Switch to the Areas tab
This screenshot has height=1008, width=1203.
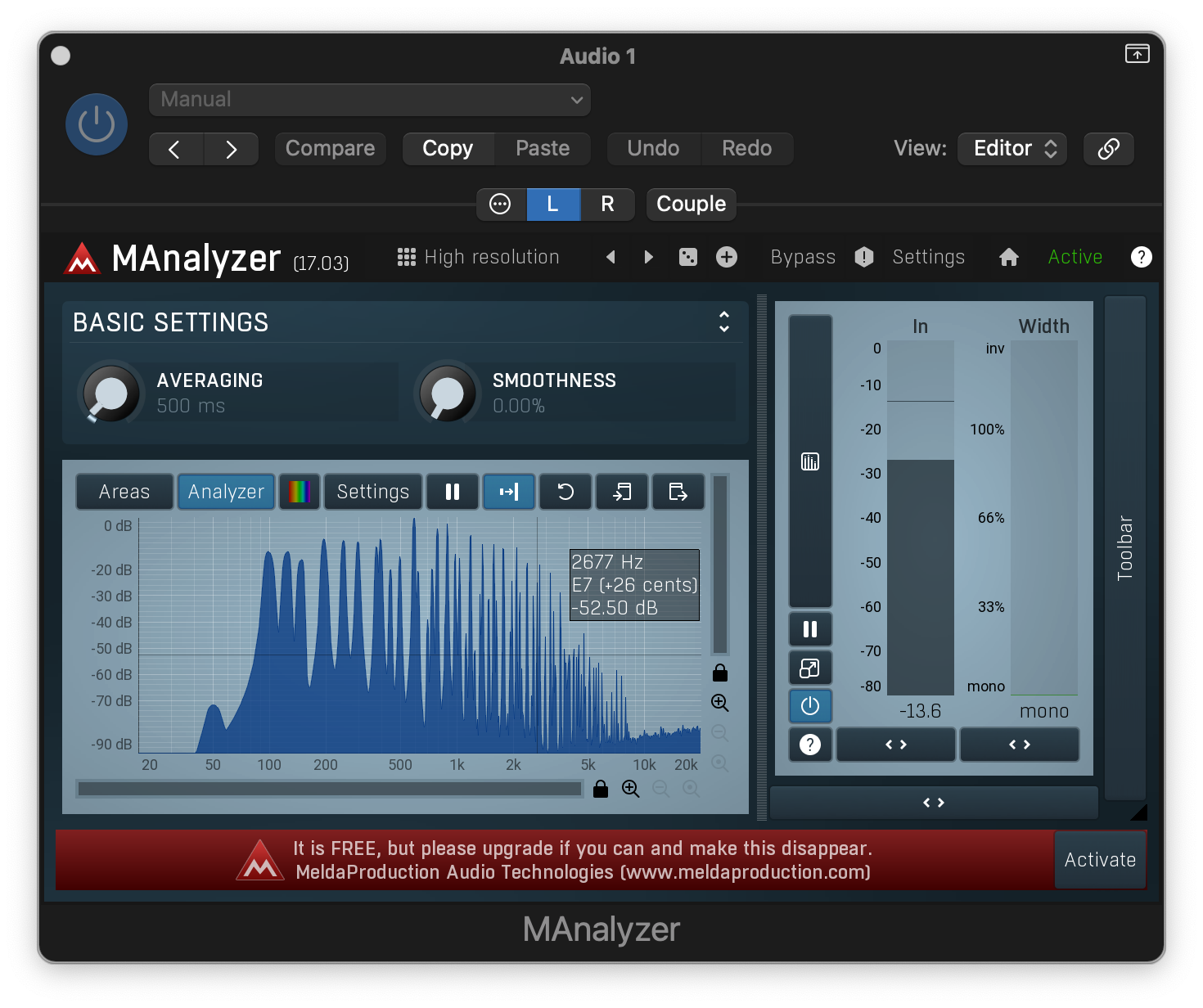(124, 492)
